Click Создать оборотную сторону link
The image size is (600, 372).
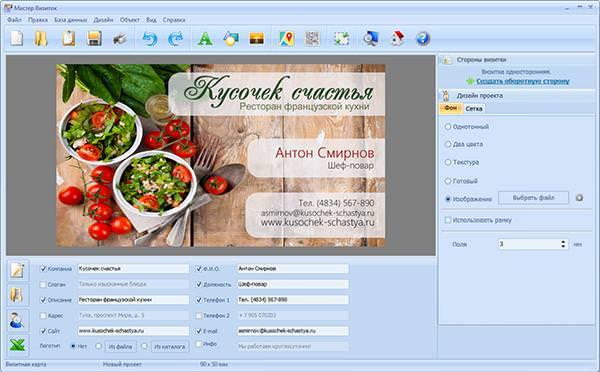tap(523, 81)
